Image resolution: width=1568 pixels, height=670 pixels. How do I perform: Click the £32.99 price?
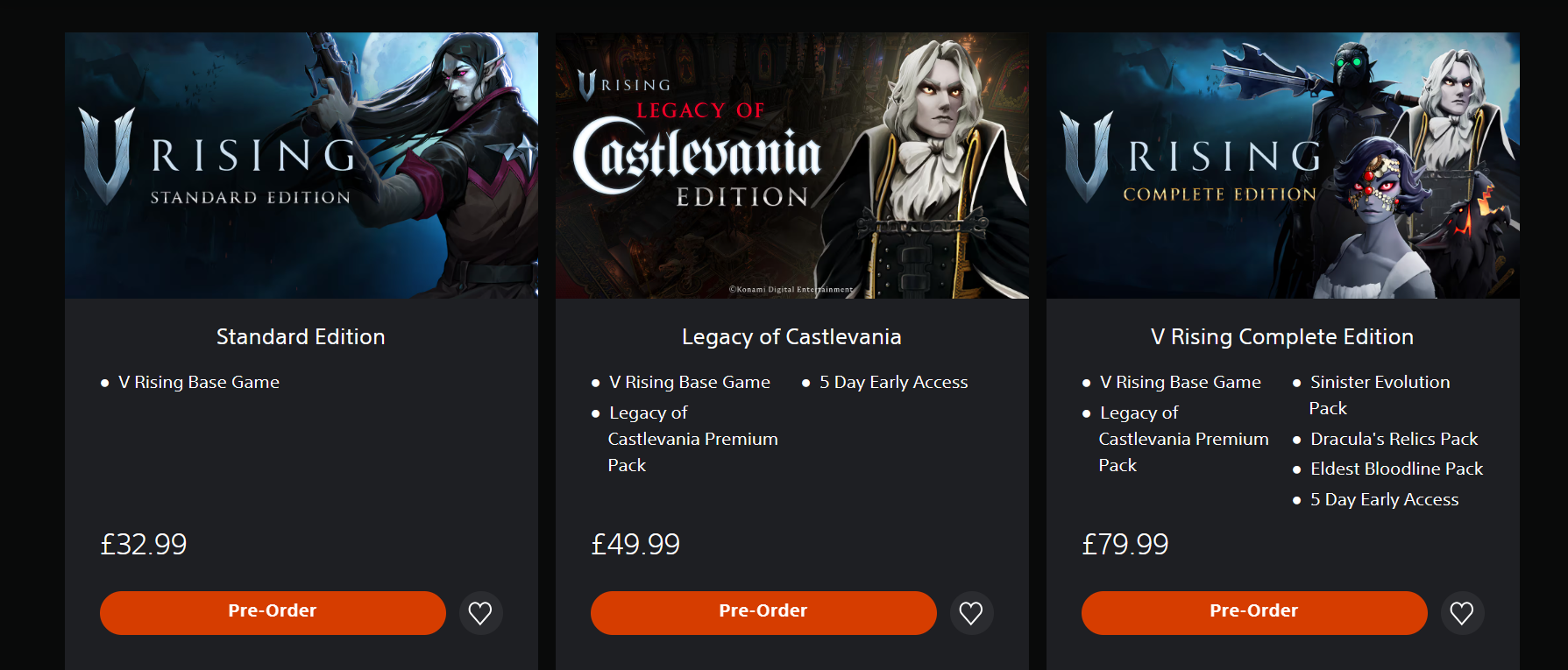tap(144, 545)
